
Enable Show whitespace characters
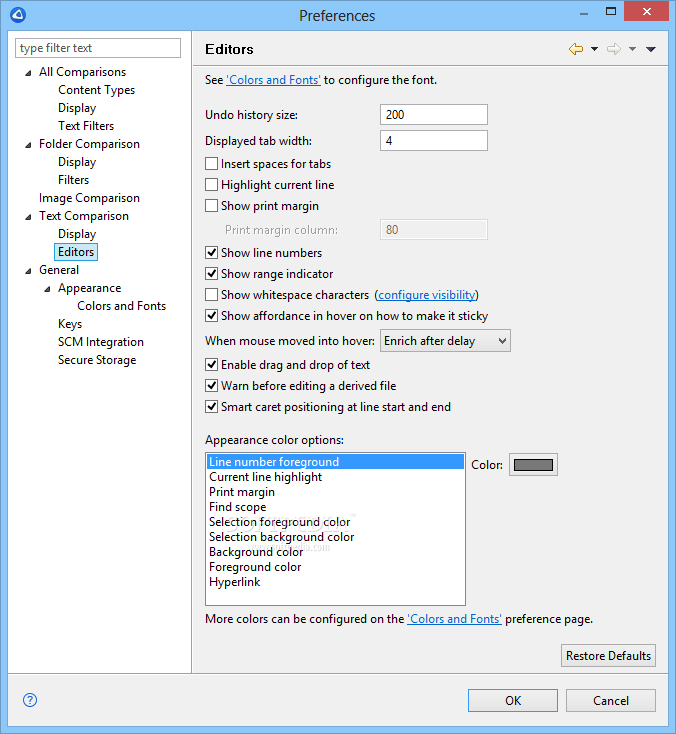pyautogui.click(x=212, y=295)
